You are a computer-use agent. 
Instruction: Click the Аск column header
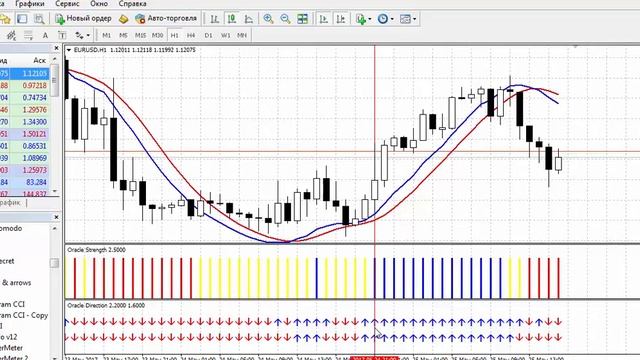pos(39,60)
